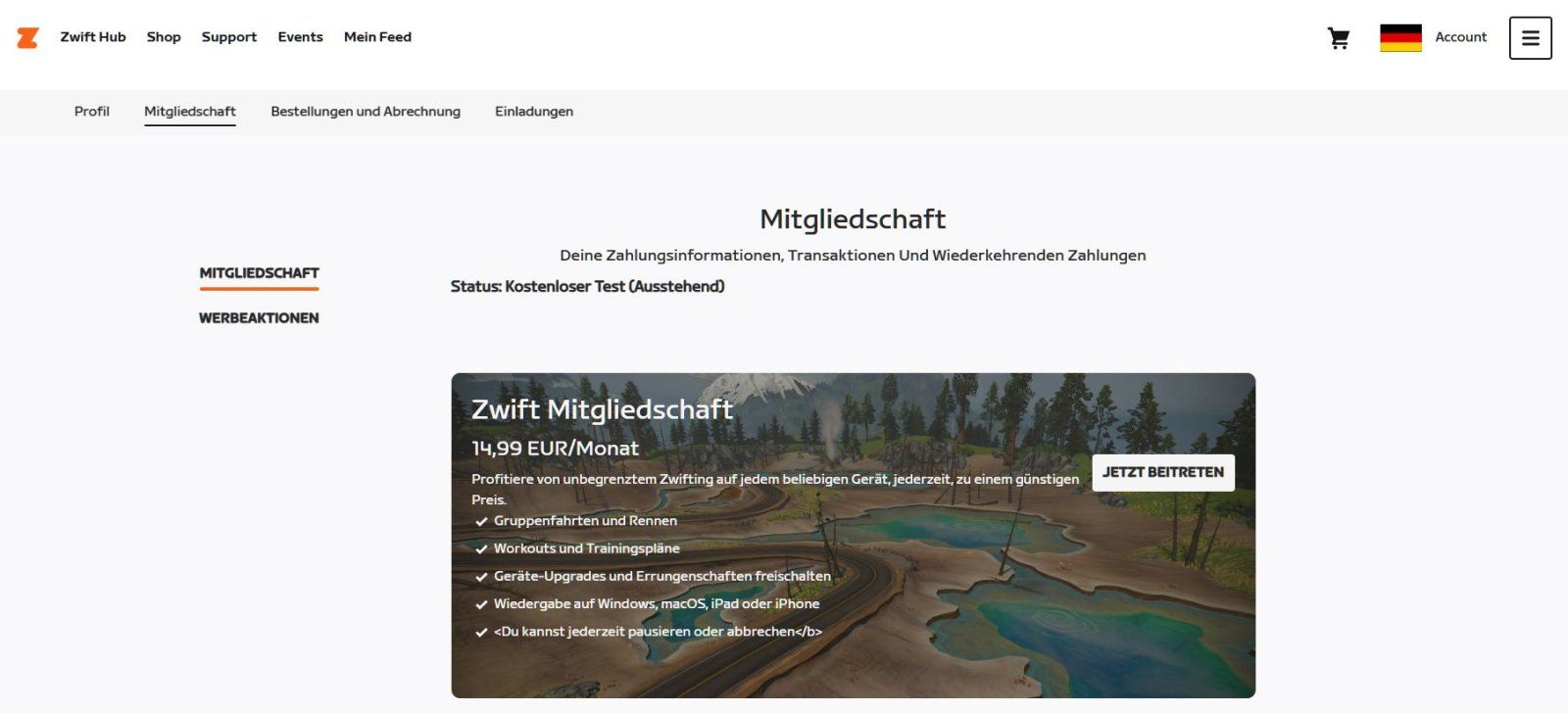
Task: Open the Events page
Action: [300, 37]
